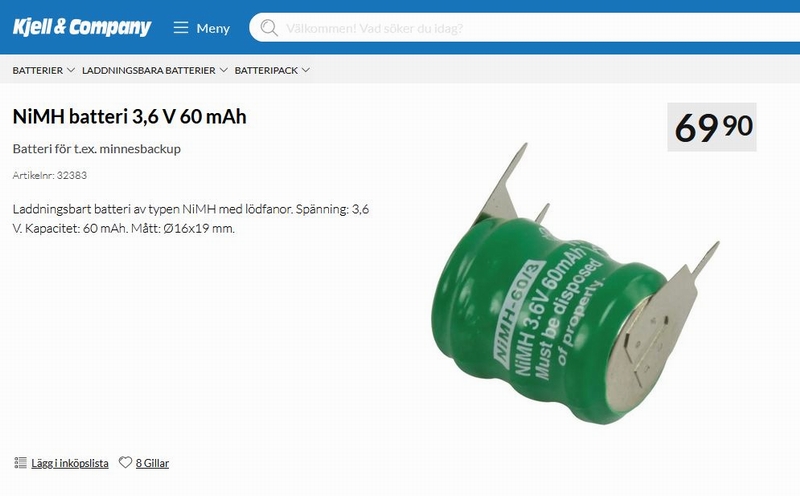Toggle the heart like icon
Screen dimensions: 800x496
[x=125, y=462]
